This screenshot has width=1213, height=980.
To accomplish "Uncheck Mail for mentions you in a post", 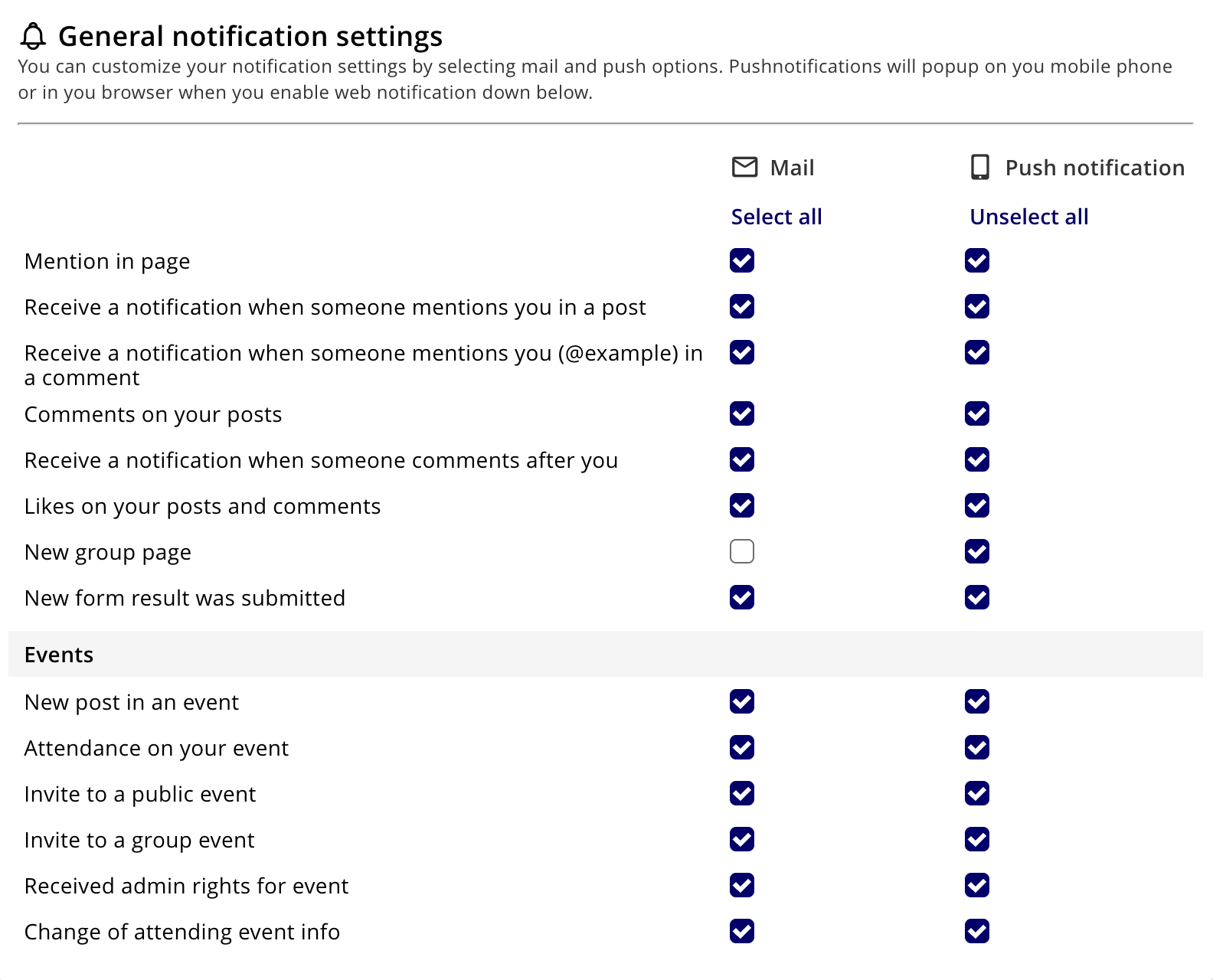I will [742, 306].
